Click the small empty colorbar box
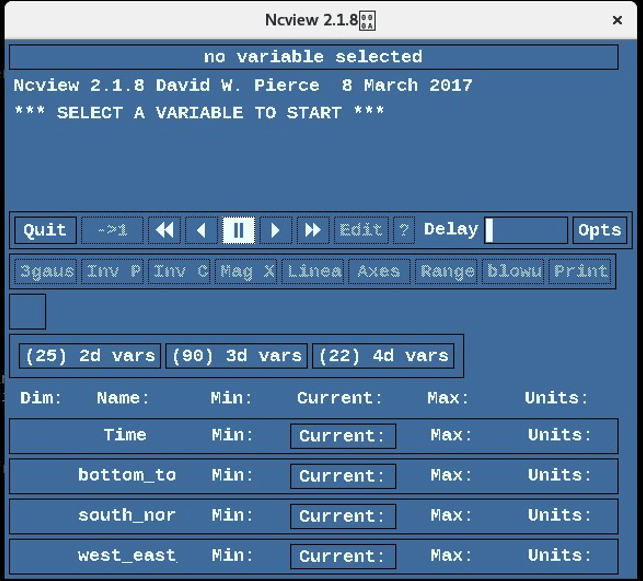 [x=27, y=312]
